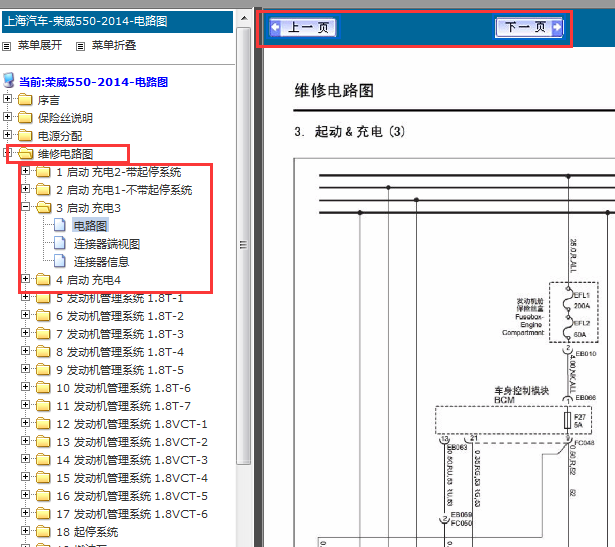Click 菜单展开 to expand all menus
Screen dimensions: 615x547
[x=40, y=45]
